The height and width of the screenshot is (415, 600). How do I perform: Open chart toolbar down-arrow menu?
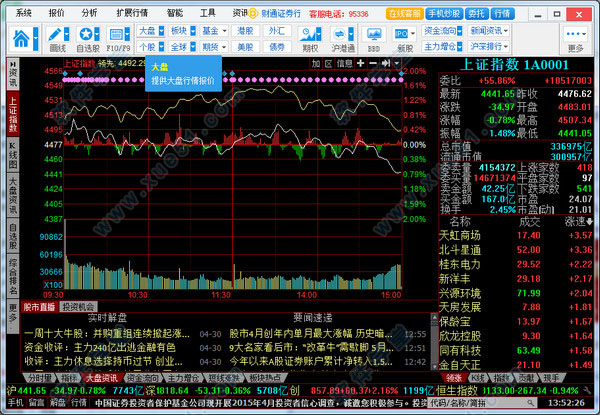coord(397,63)
